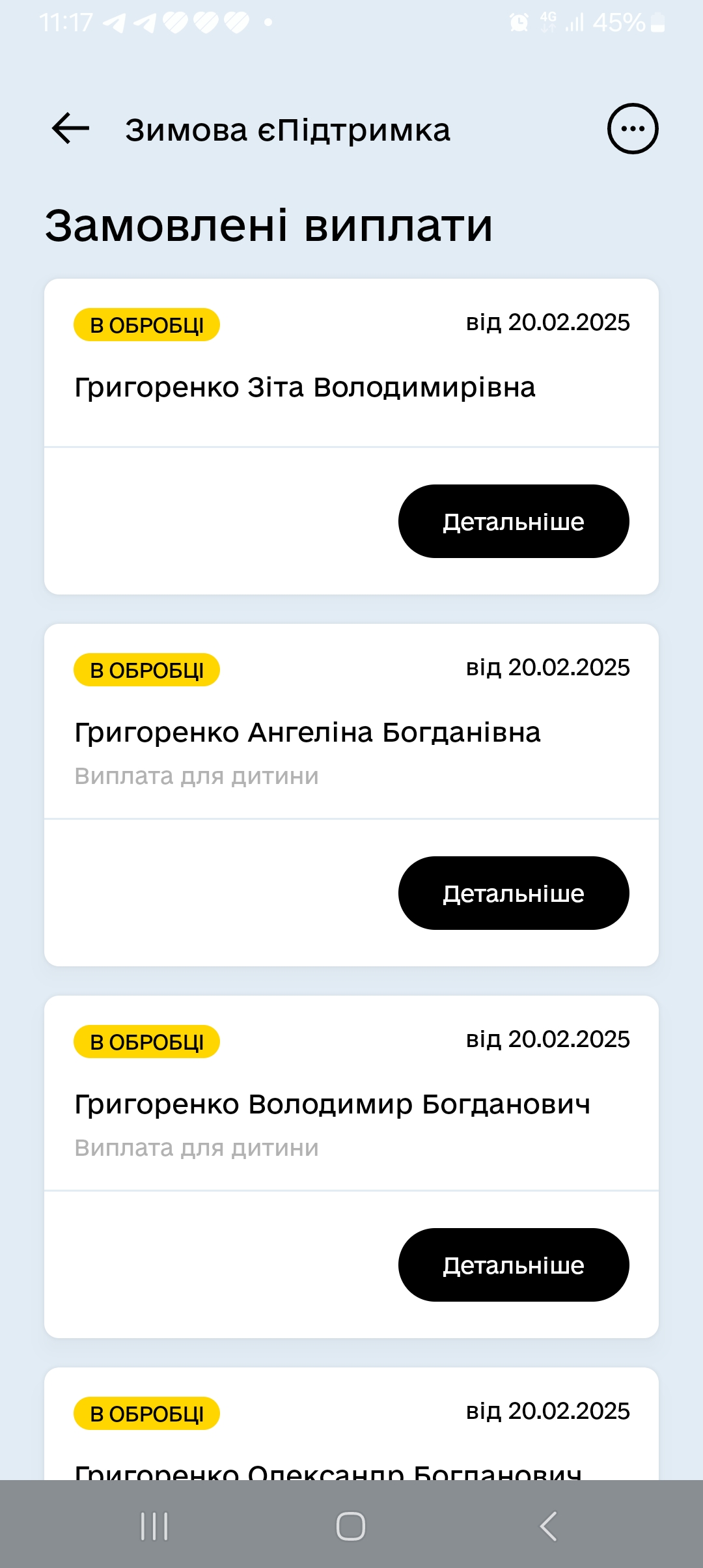The width and height of the screenshot is (703, 1568).
Task: Open details for Григоренко Володимир Богданович
Action: [513, 1265]
